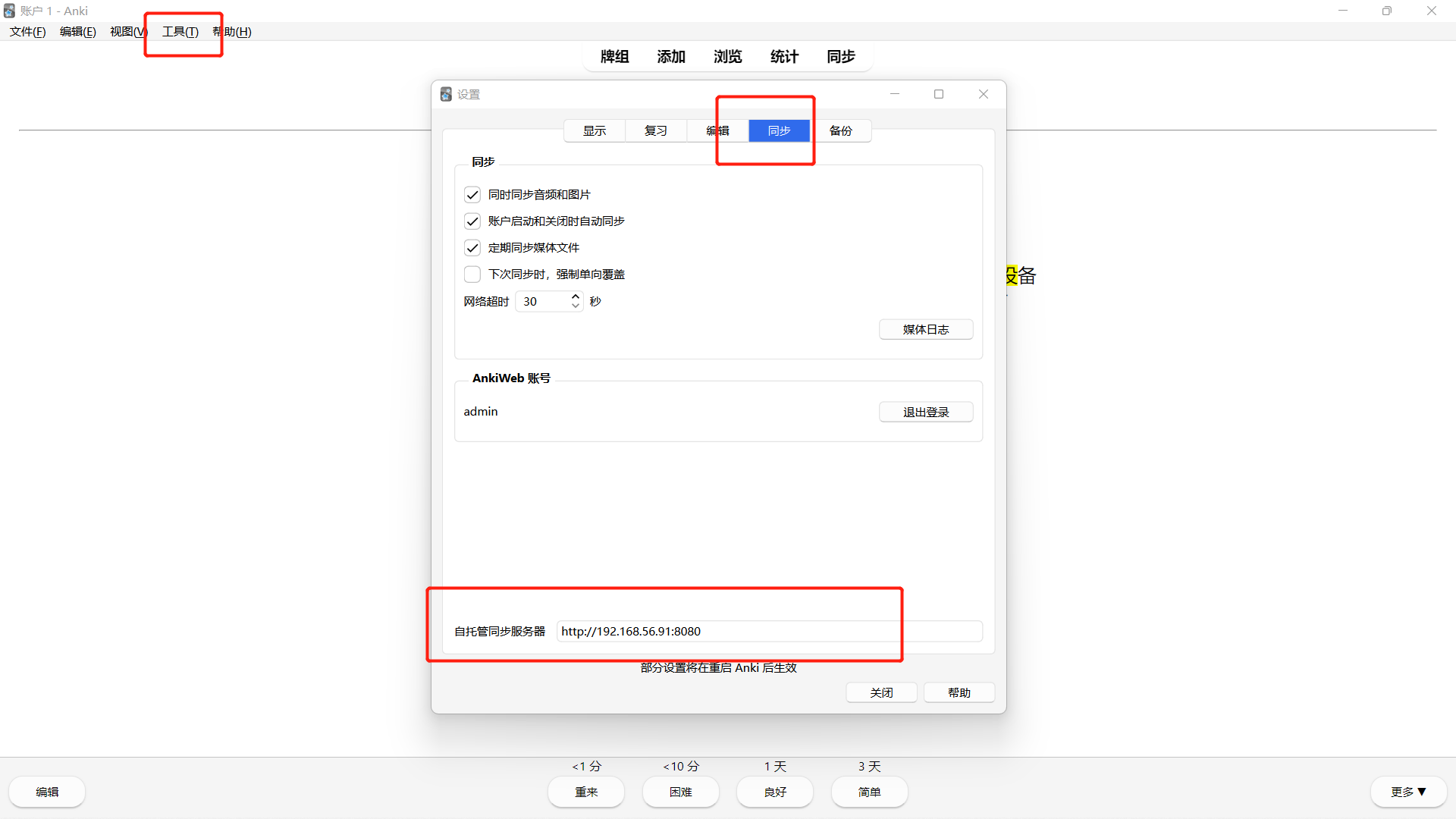
Task: Toggle 定期同步媒体文件 checkbox
Action: point(472,248)
